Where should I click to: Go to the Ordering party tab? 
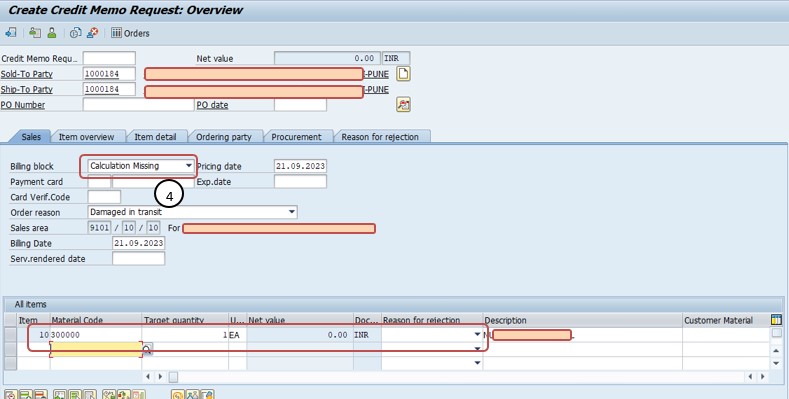tap(223, 136)
